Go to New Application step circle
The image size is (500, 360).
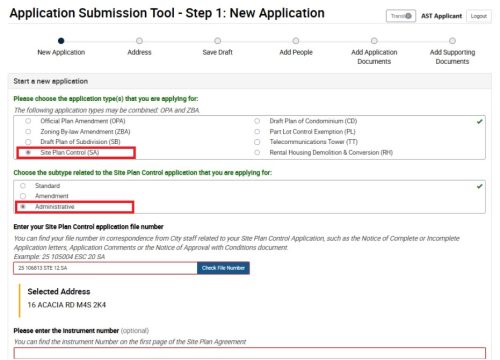click(x=61, y=41)
